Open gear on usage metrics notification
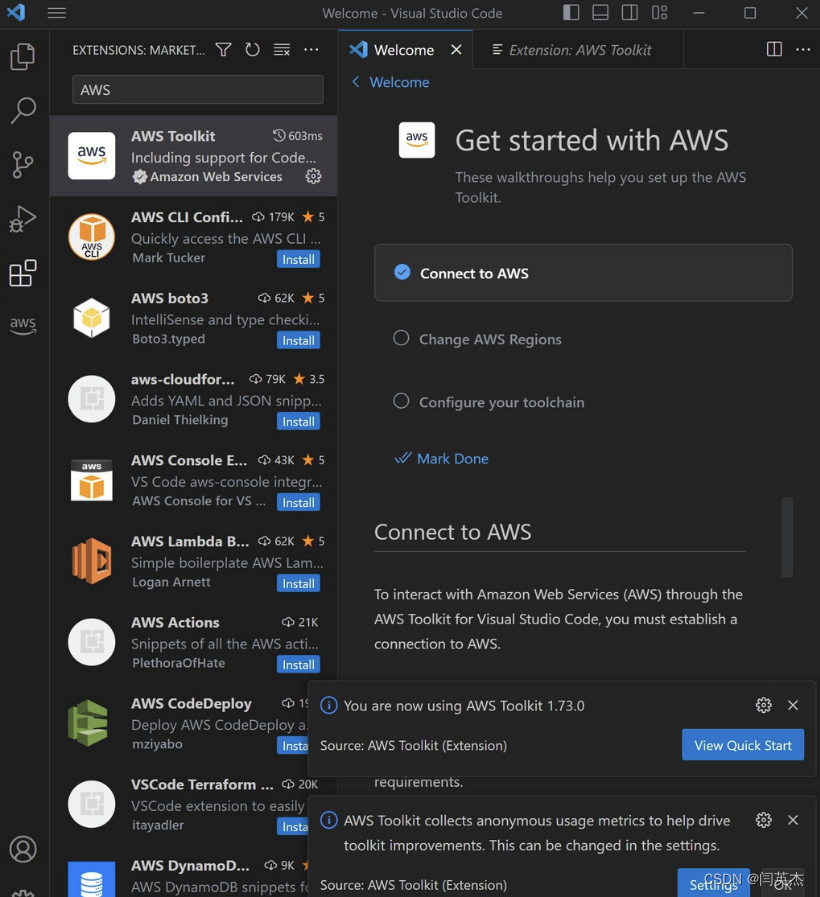820x897 pixels. pos(764,820)
